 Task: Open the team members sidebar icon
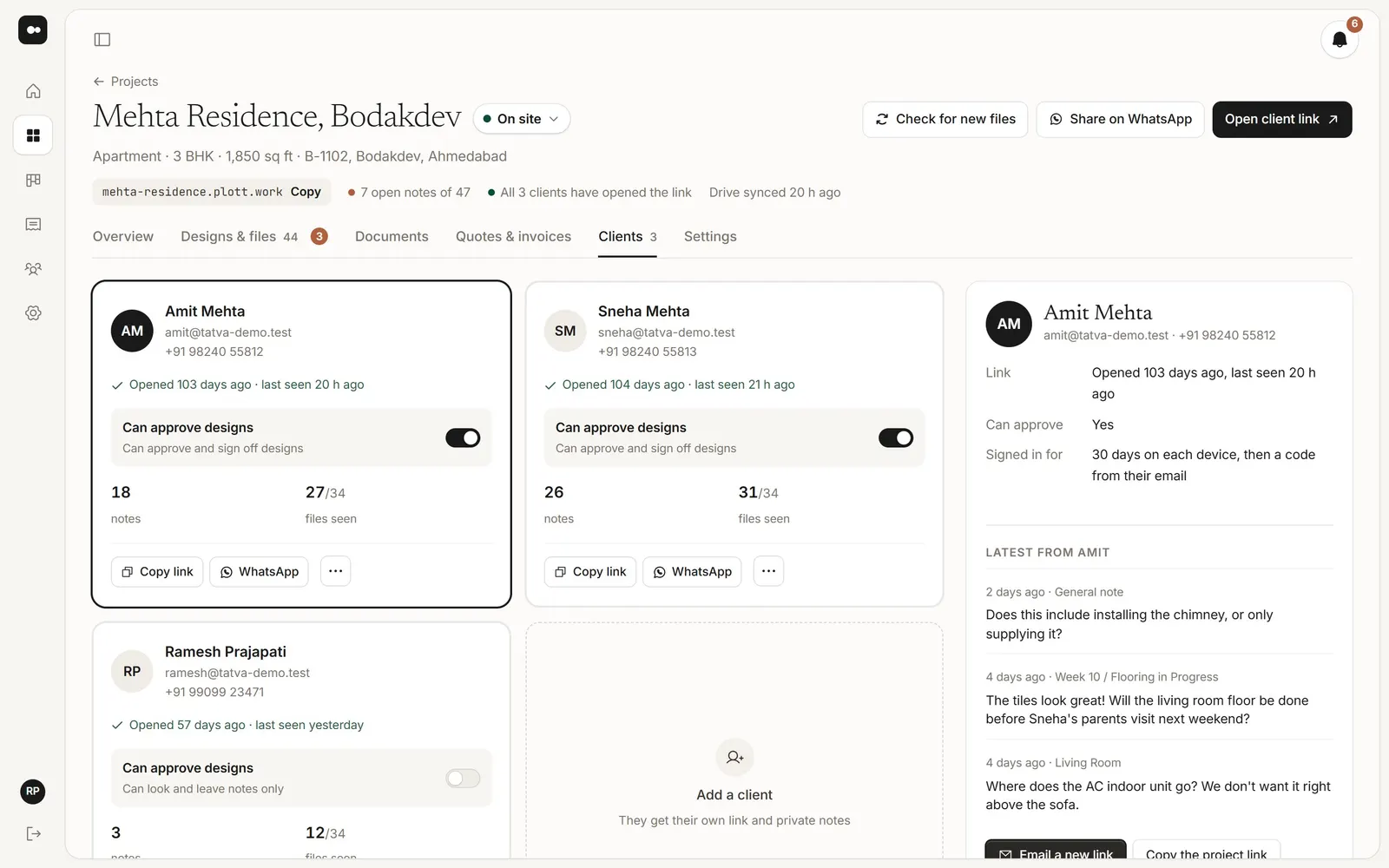click(33, 269)
